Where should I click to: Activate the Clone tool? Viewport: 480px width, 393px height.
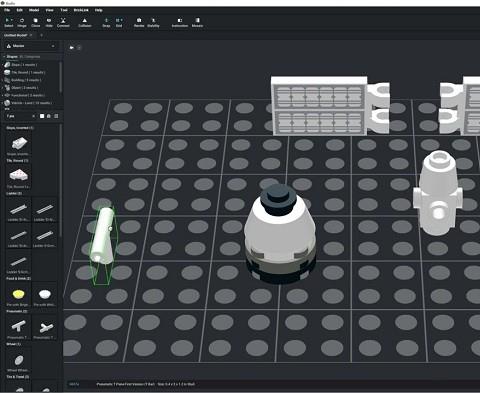click(x=36, y=22)
